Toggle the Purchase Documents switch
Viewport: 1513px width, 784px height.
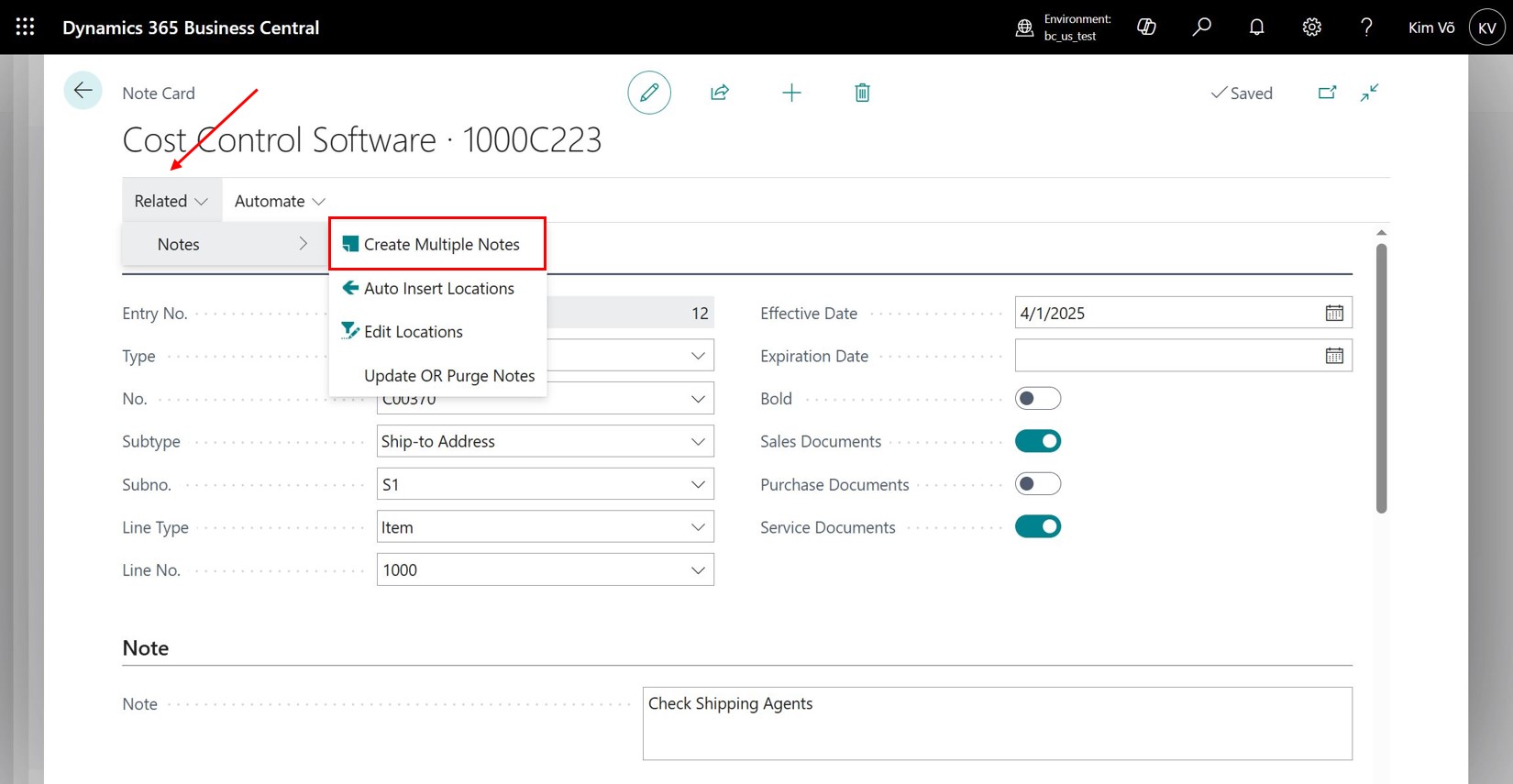click(x=1038, y=484)
